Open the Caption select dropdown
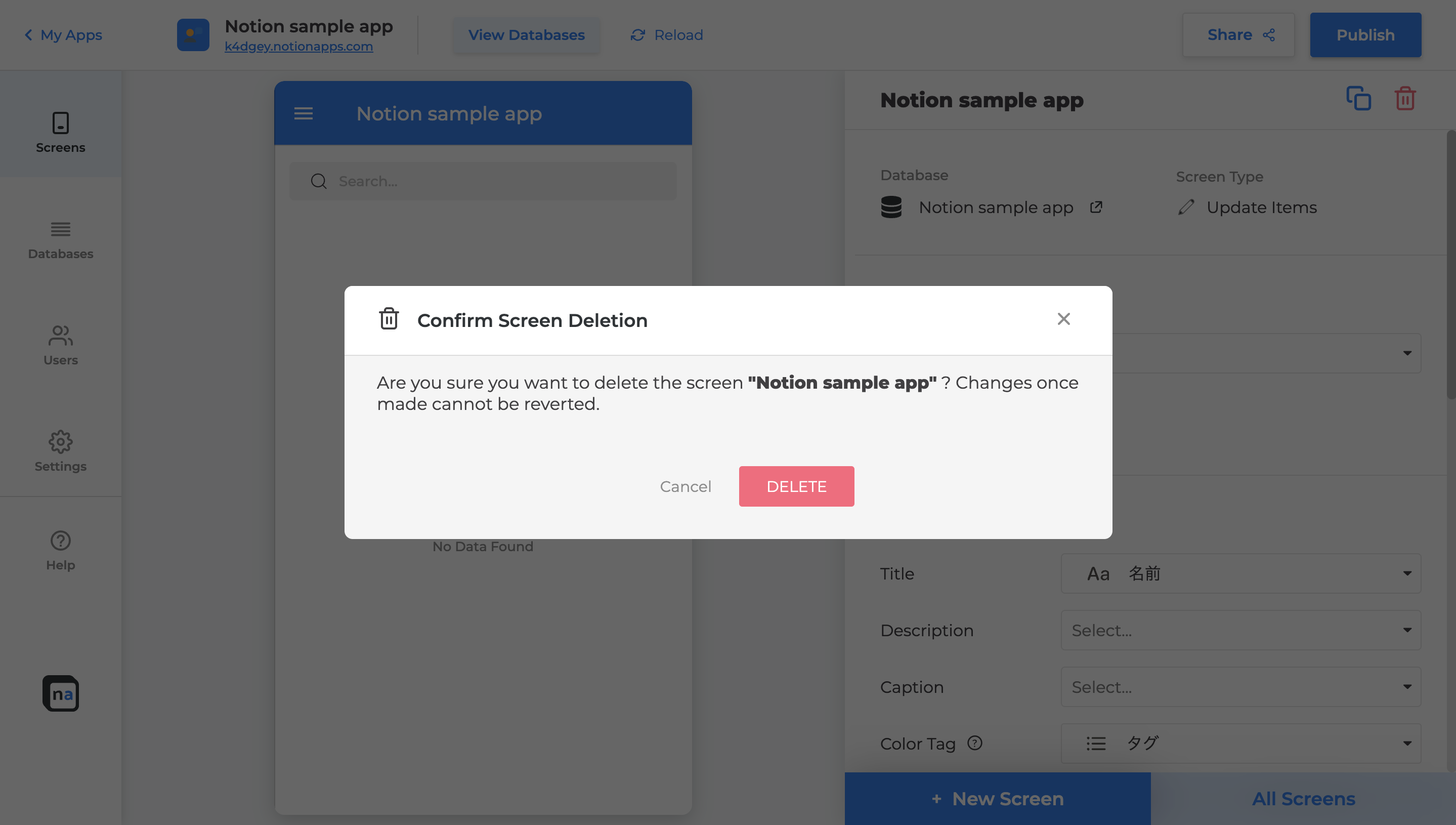The image size is (1456, 825). click(x=1240, y=687)
